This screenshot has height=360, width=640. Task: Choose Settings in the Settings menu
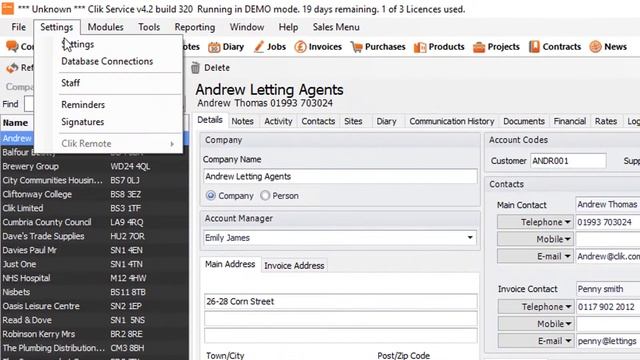[78, 44]
